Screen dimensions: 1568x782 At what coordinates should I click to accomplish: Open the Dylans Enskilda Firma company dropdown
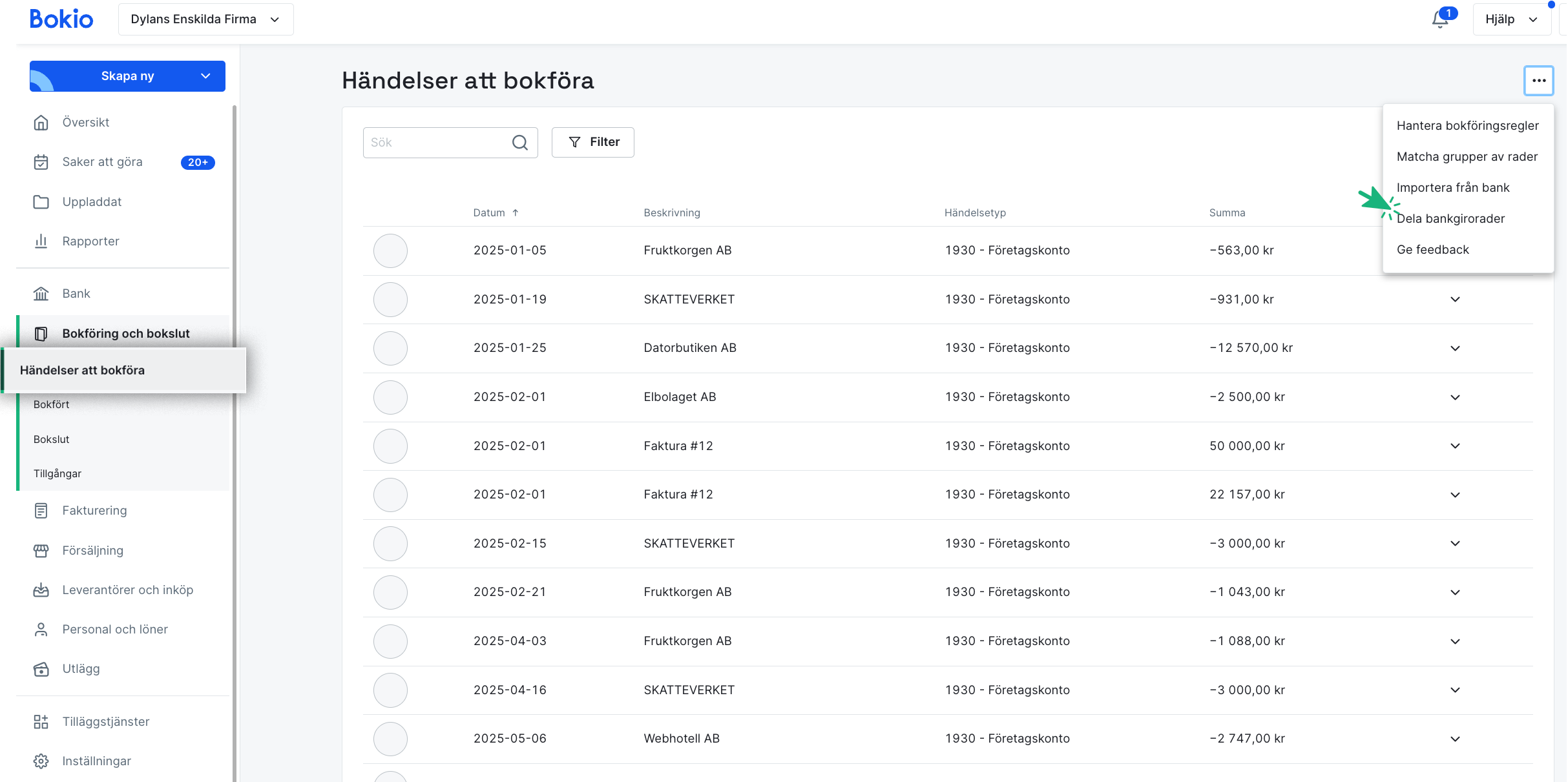(205, 19)
